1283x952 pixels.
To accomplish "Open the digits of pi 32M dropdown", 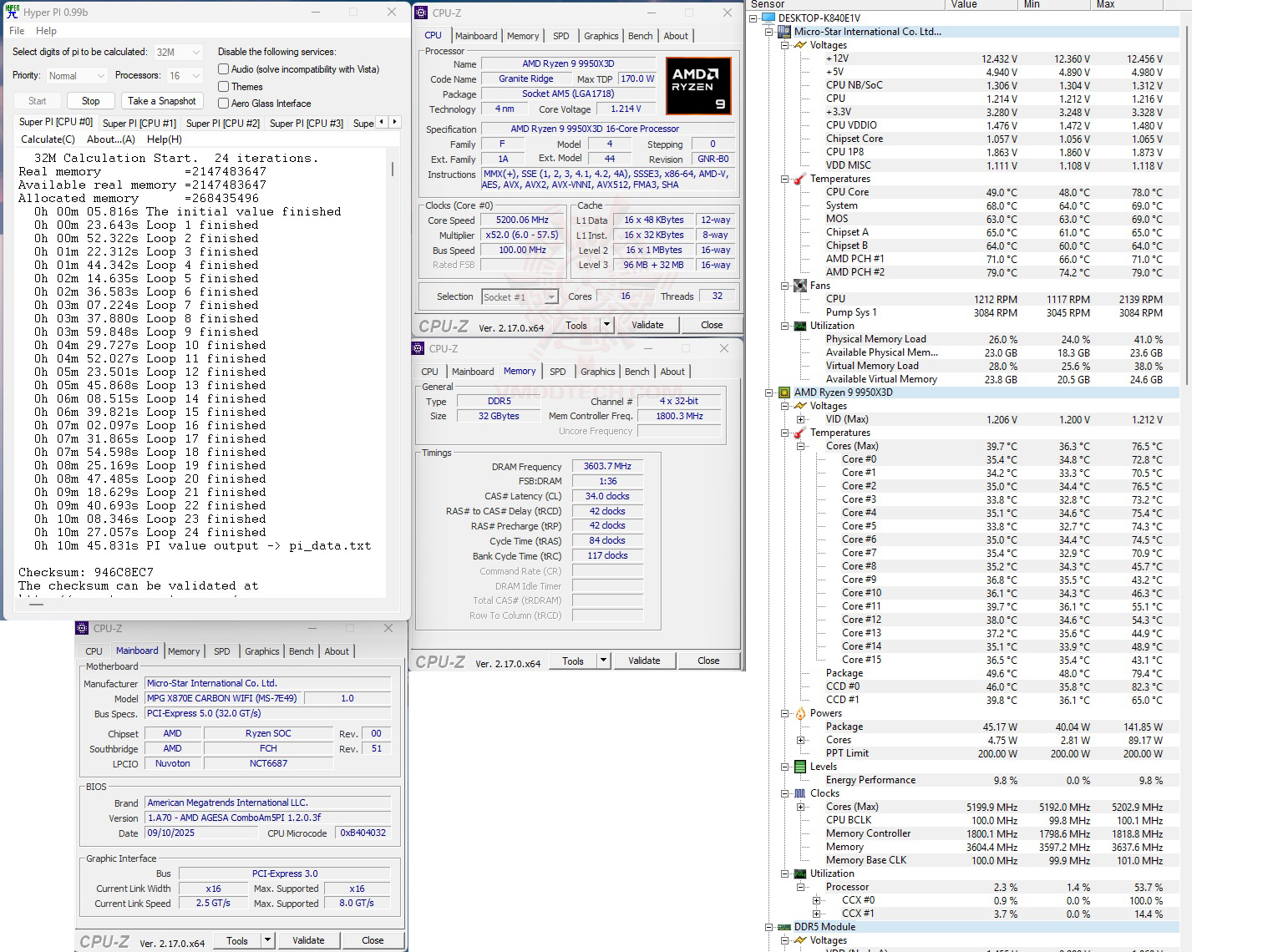I will (x=178, y=53).
